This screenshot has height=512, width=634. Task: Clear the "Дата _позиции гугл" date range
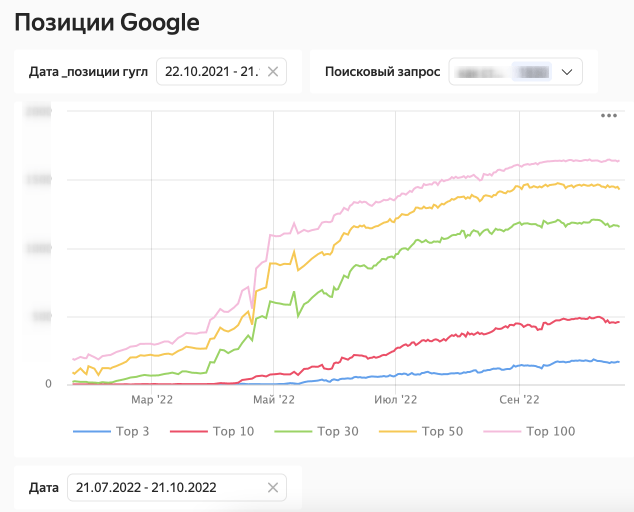(273, 72)
